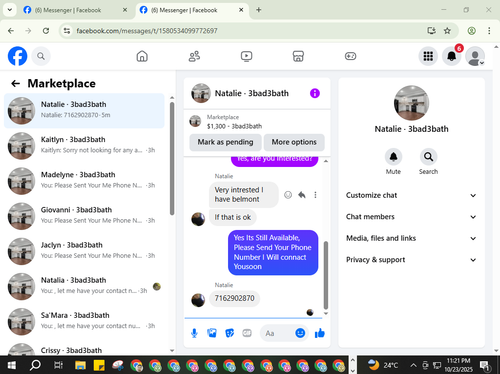Open the Friends icon
The width and height of the screenshot is (500, 374).
194,56
